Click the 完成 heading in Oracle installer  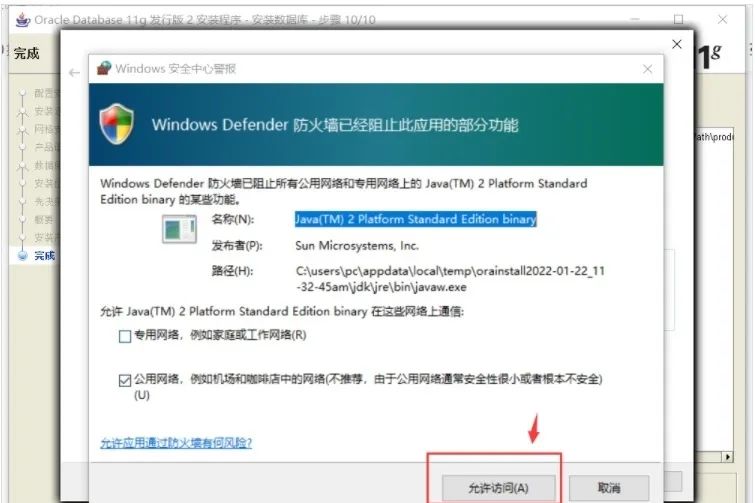(26, 53)
